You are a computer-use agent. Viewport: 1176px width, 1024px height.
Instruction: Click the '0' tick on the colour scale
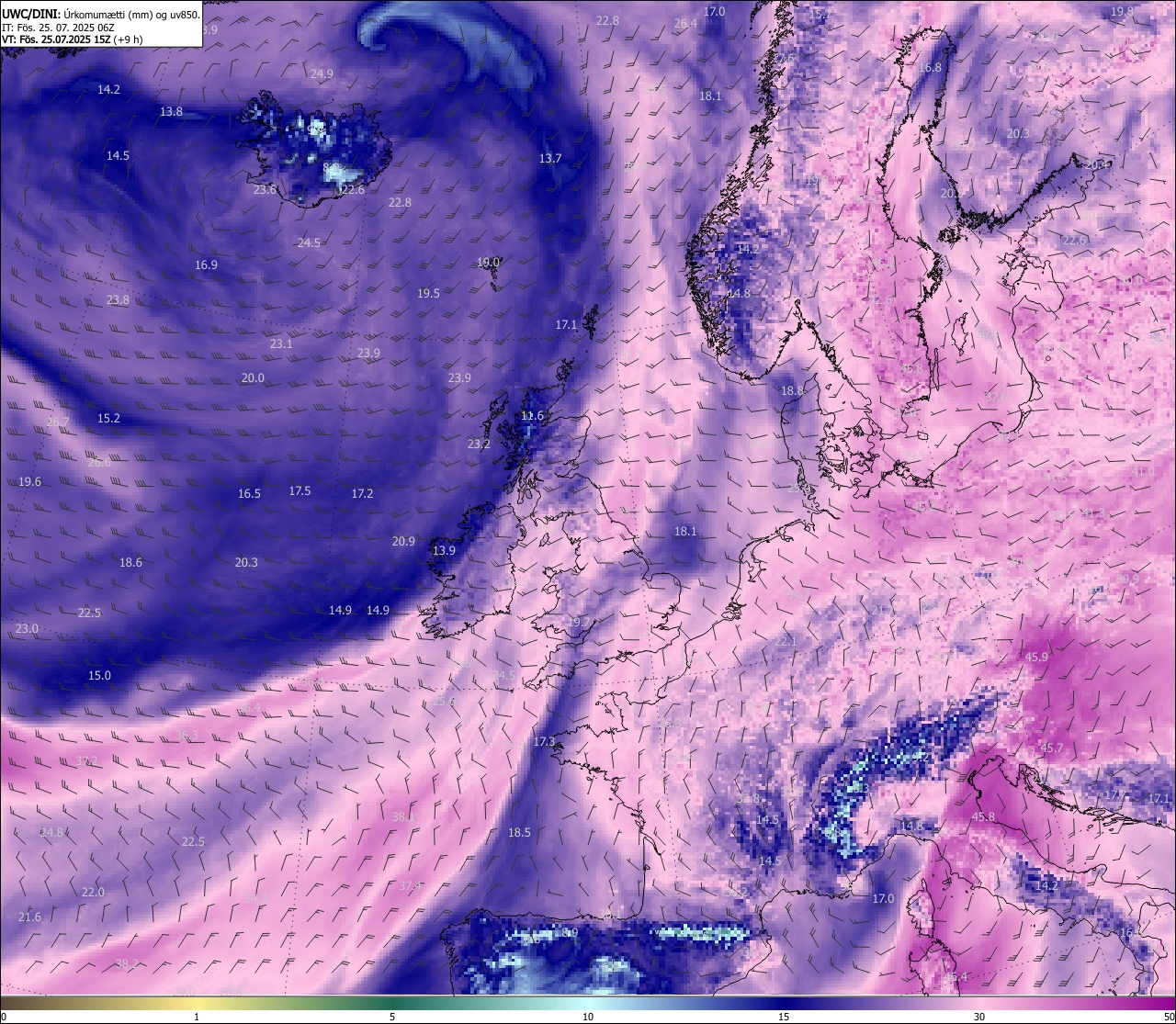point(3,1017)
